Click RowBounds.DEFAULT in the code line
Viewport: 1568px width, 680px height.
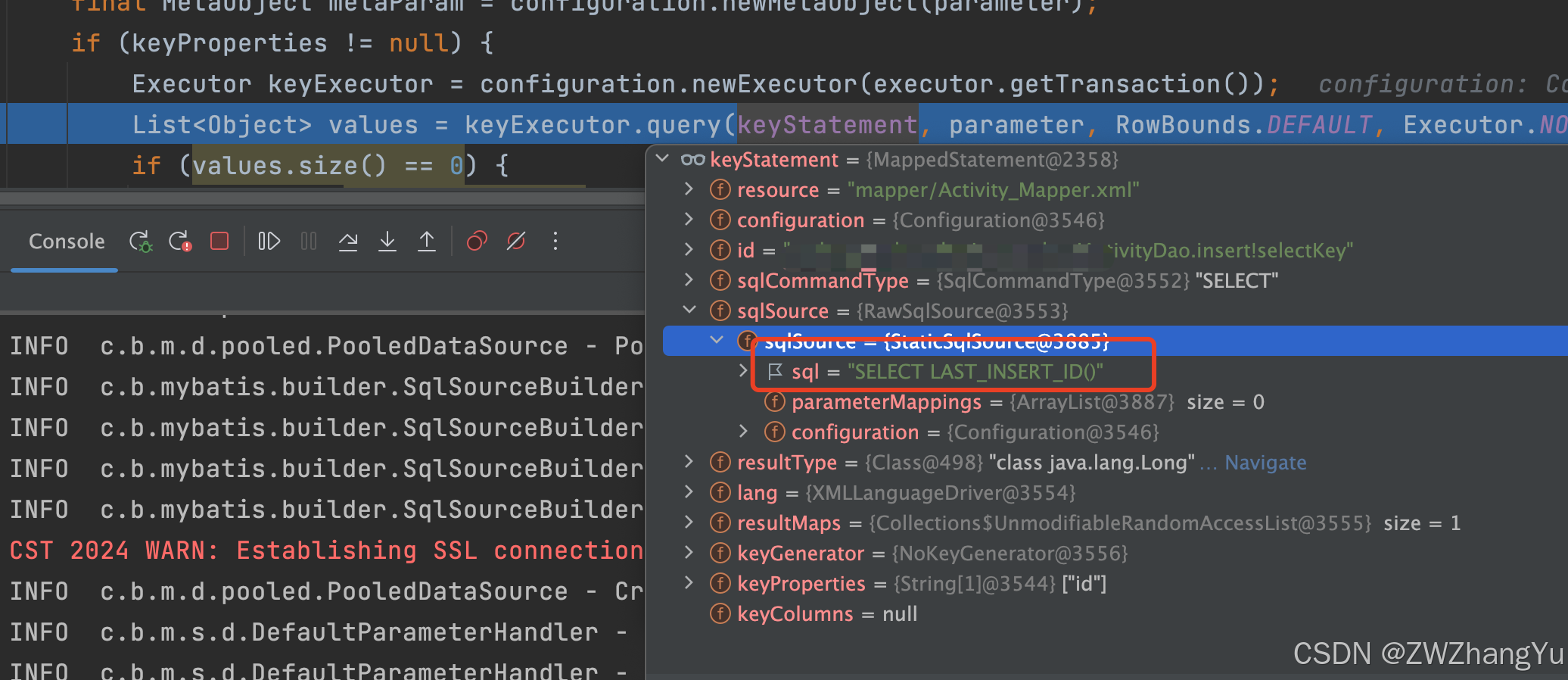tap(1244, 124)
